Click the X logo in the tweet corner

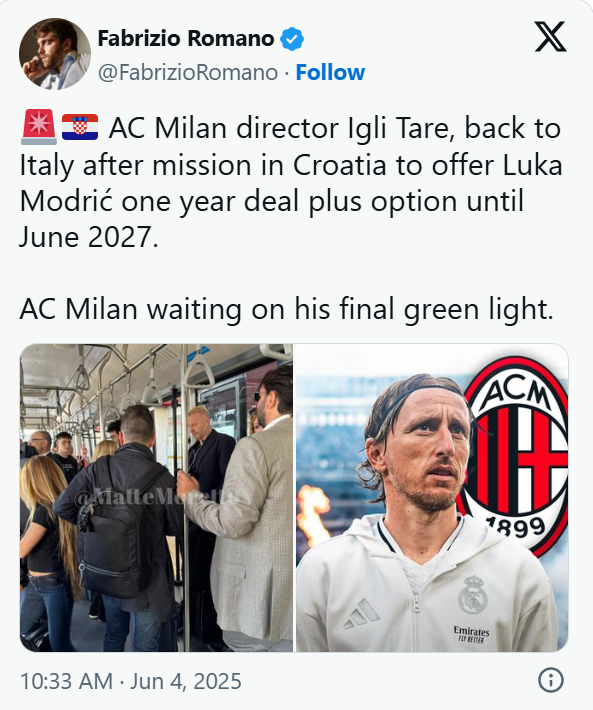coord(550,36)
